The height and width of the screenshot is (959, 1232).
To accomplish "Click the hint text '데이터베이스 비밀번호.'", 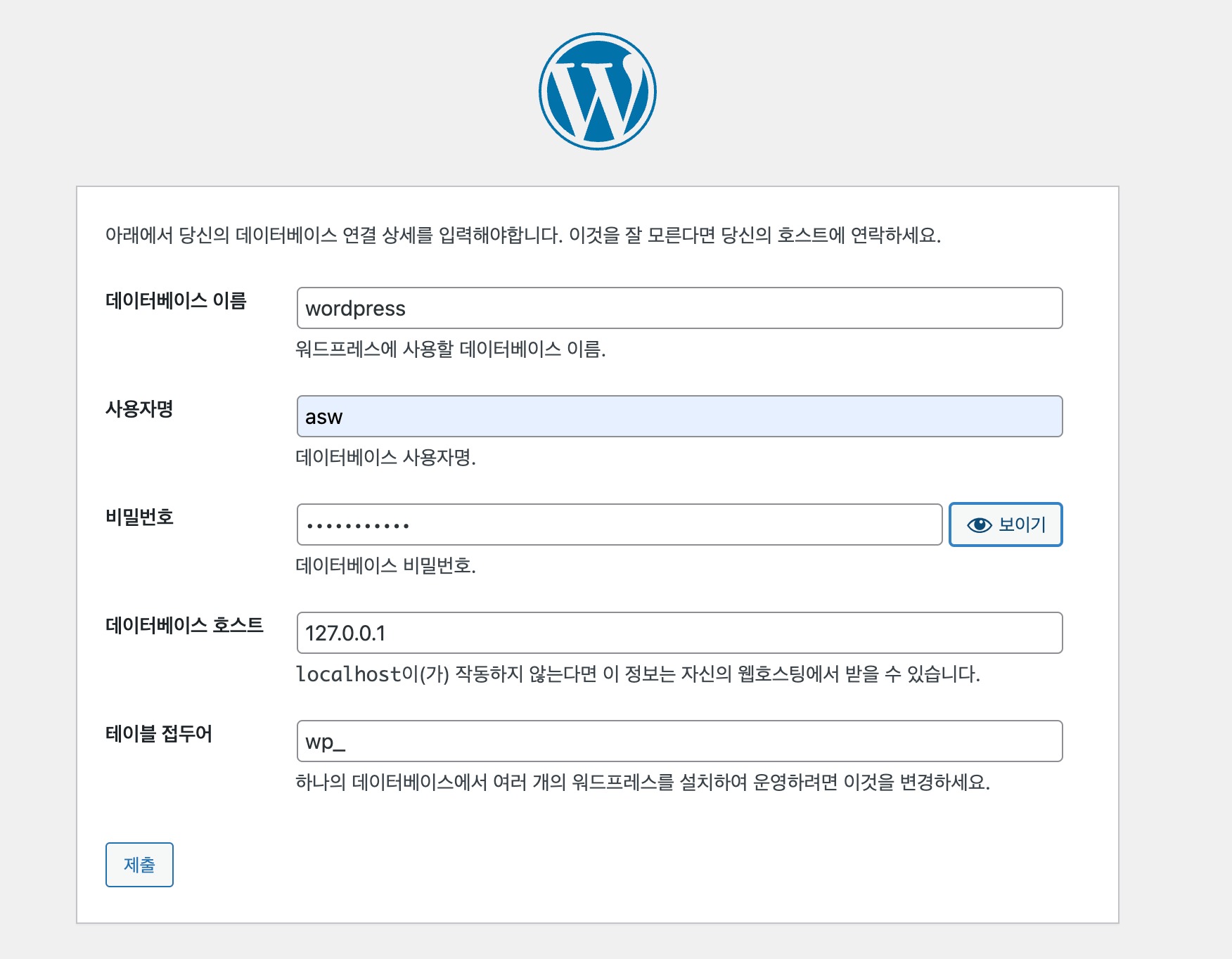I will click(x=386, y=566).
